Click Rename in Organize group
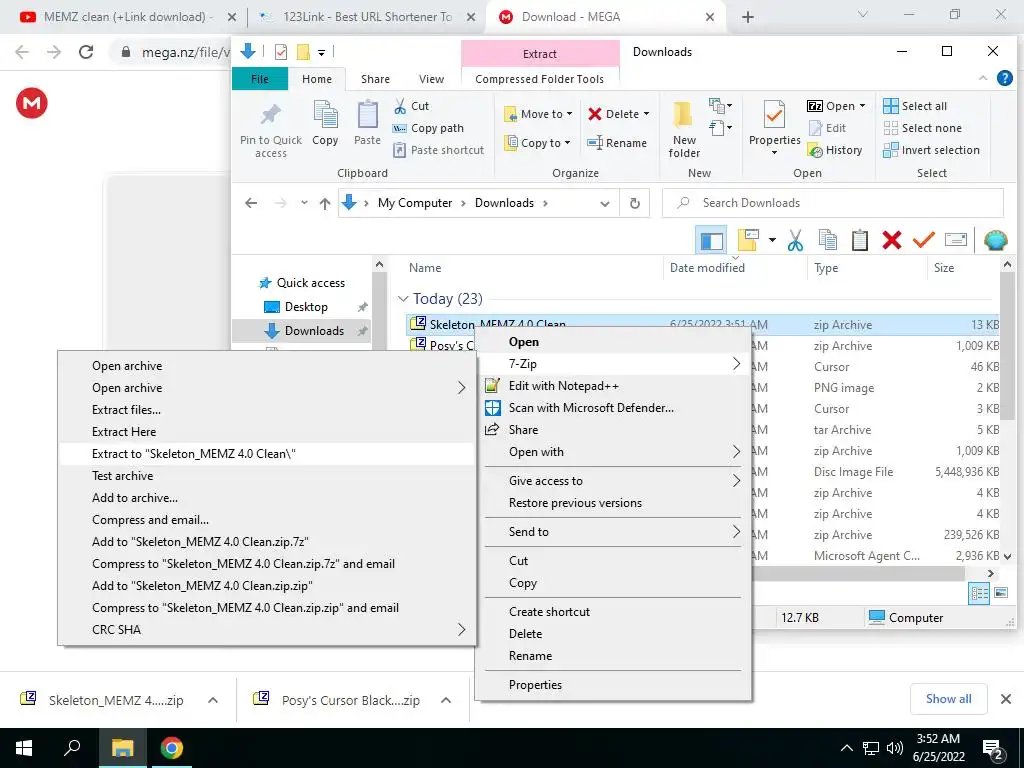The width and height of the screenshot is (1024, 768). (x=617, y=143)
